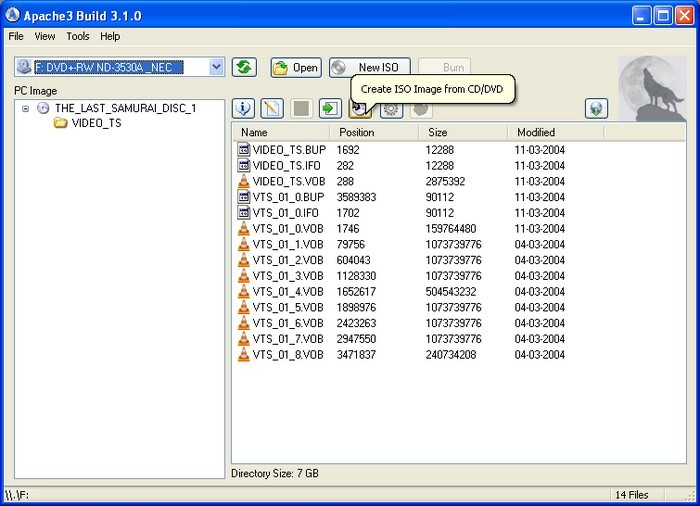Image resolution: width=700 pixels, height=506 pixels.
Task: Click the size value 504543232
Action: click(x=451, y=292)
